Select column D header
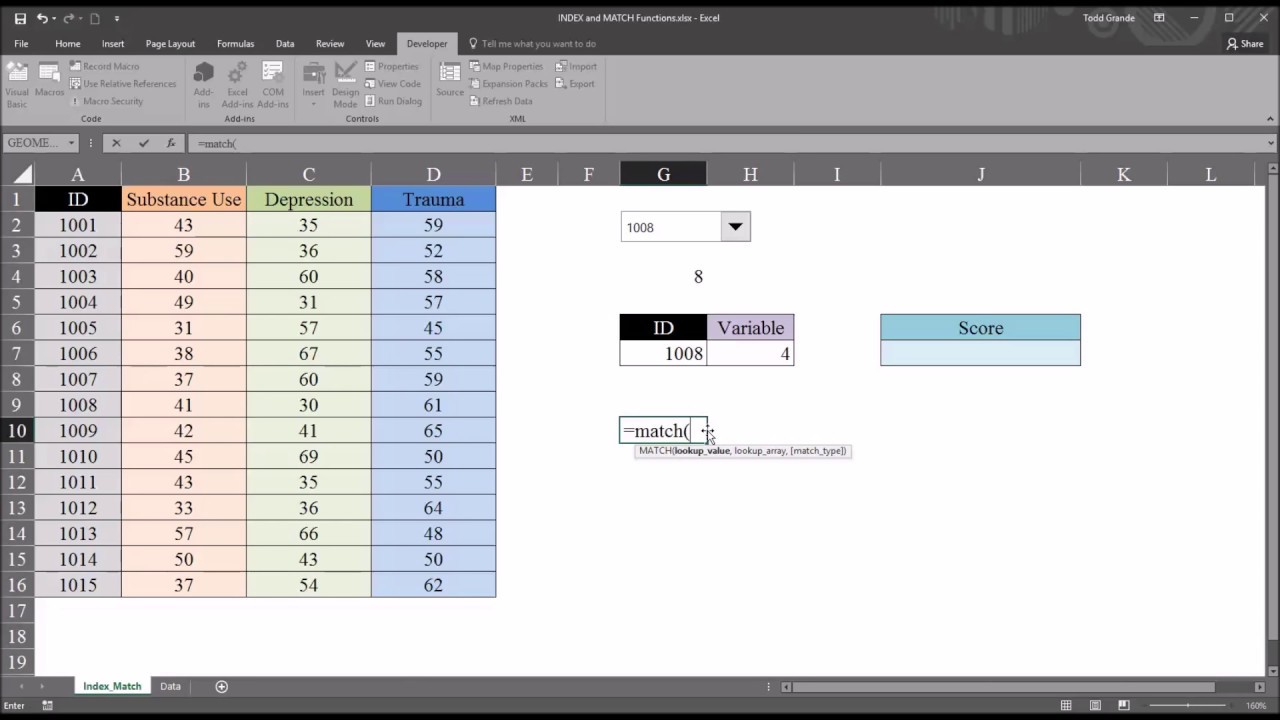The image size is (1280, 720). pos(433,174)
